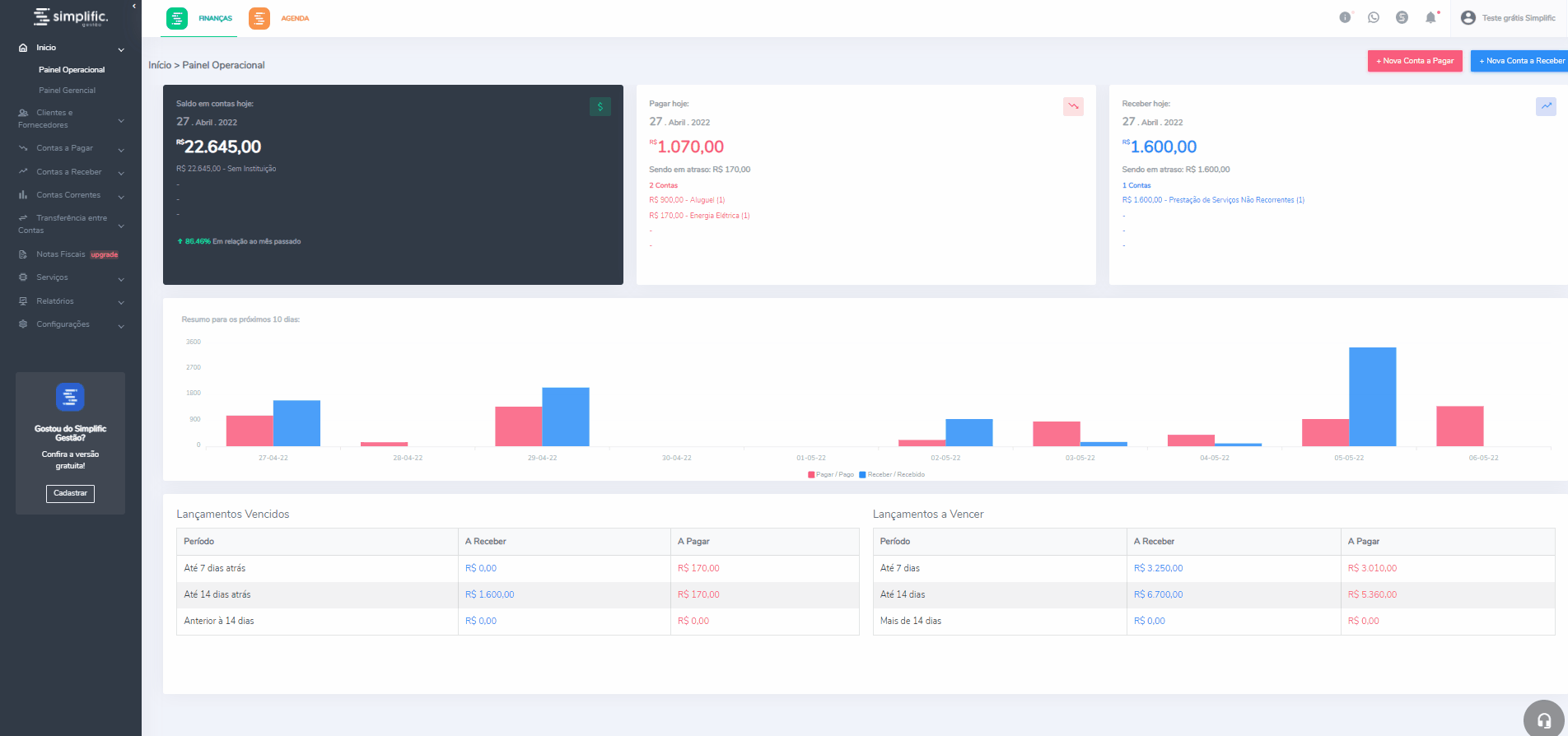Click the WhatsApp icon in the header
Image resolution: width=1568 pixels, height=736 pixels.
coord(1373,17)
